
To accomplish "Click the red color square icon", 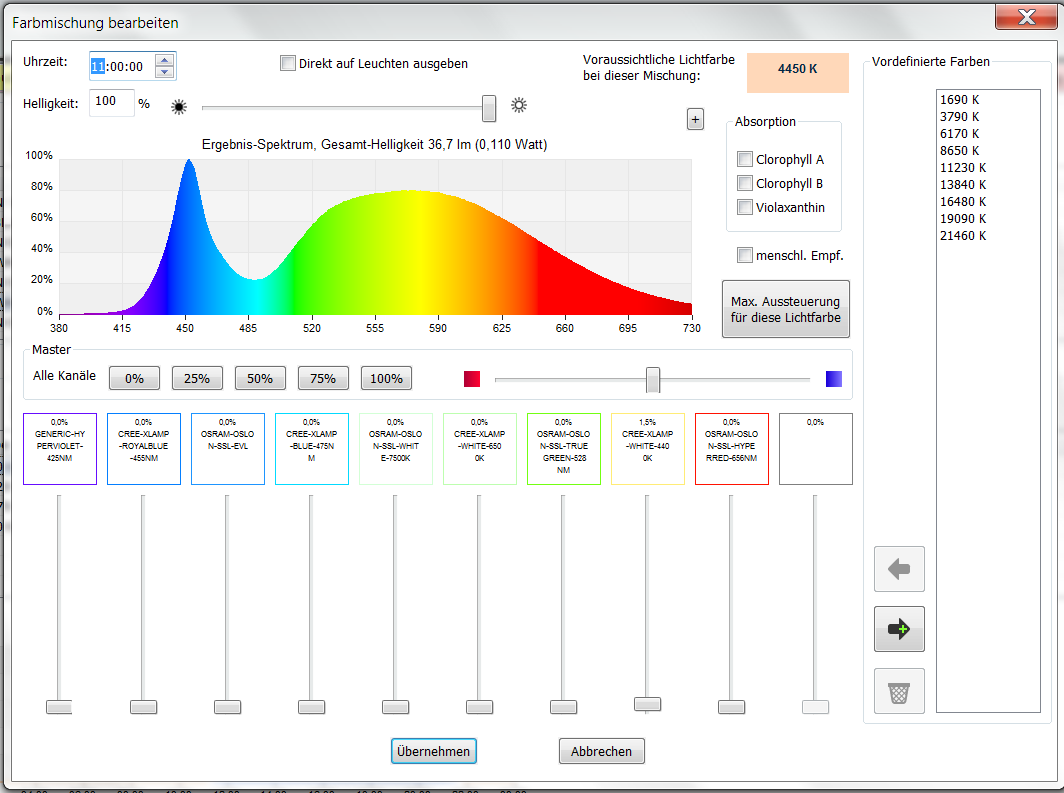I will (x=472, y=379).
